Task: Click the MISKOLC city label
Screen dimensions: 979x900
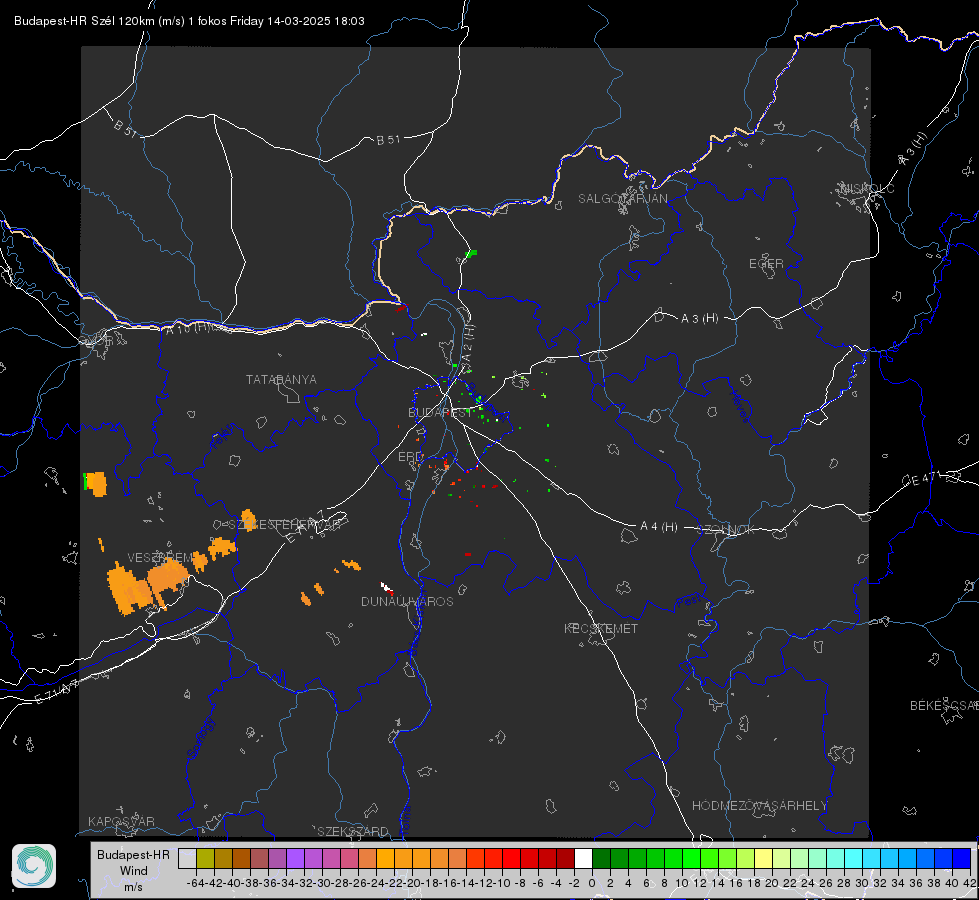Action: [x=867, y=188]
